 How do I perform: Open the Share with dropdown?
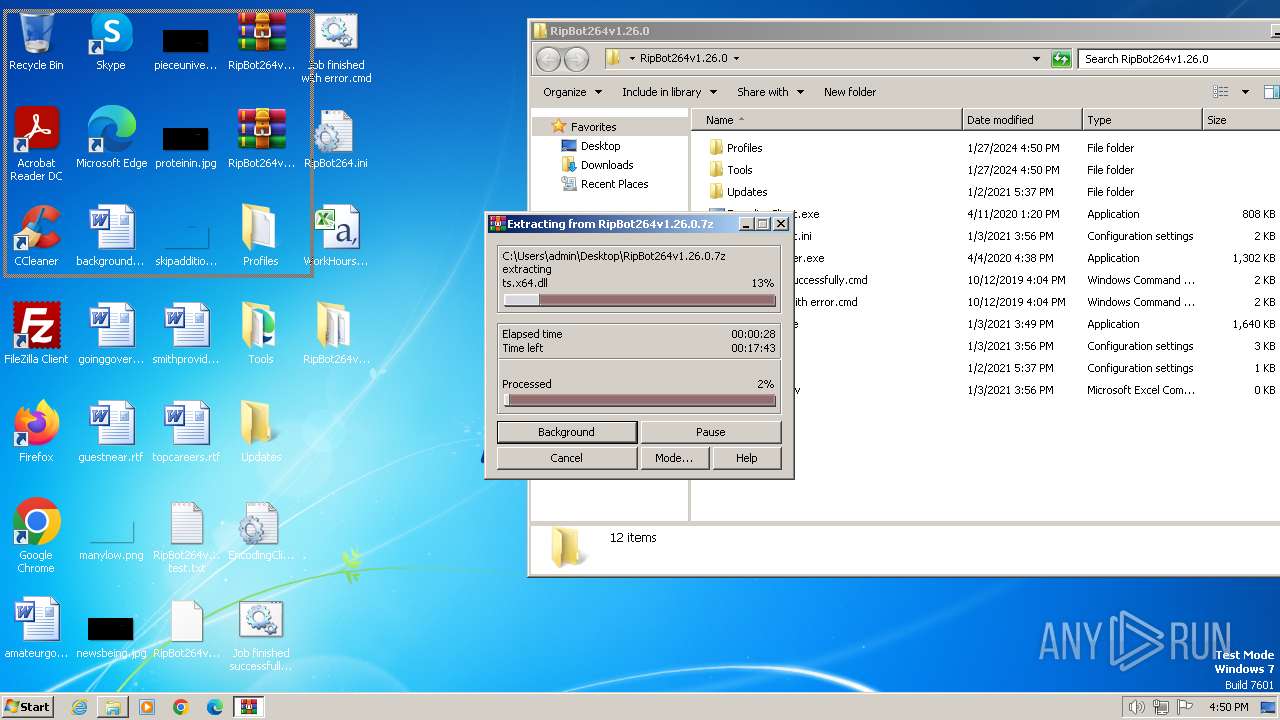pyautogui.click(x=770, y=92)
